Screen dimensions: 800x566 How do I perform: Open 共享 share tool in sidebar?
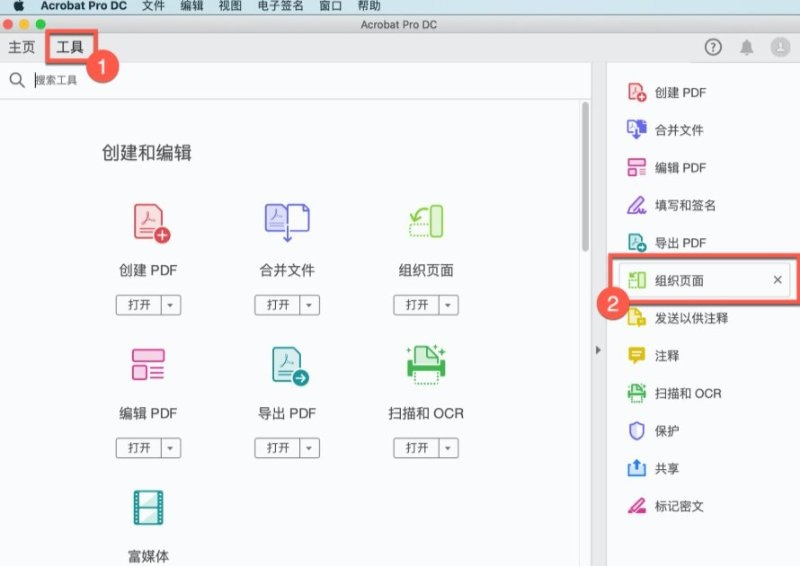tap(653, 468)
